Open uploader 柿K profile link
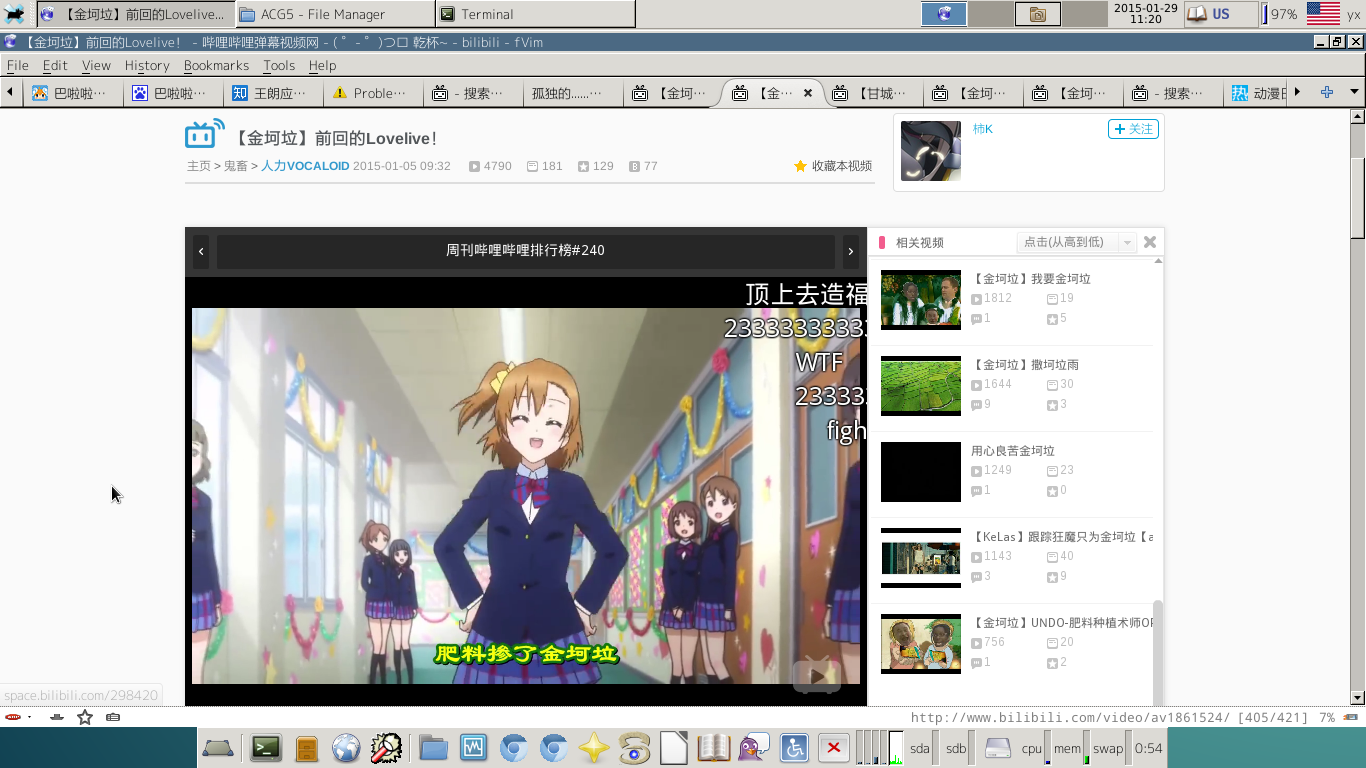 [x=983, y=129]
